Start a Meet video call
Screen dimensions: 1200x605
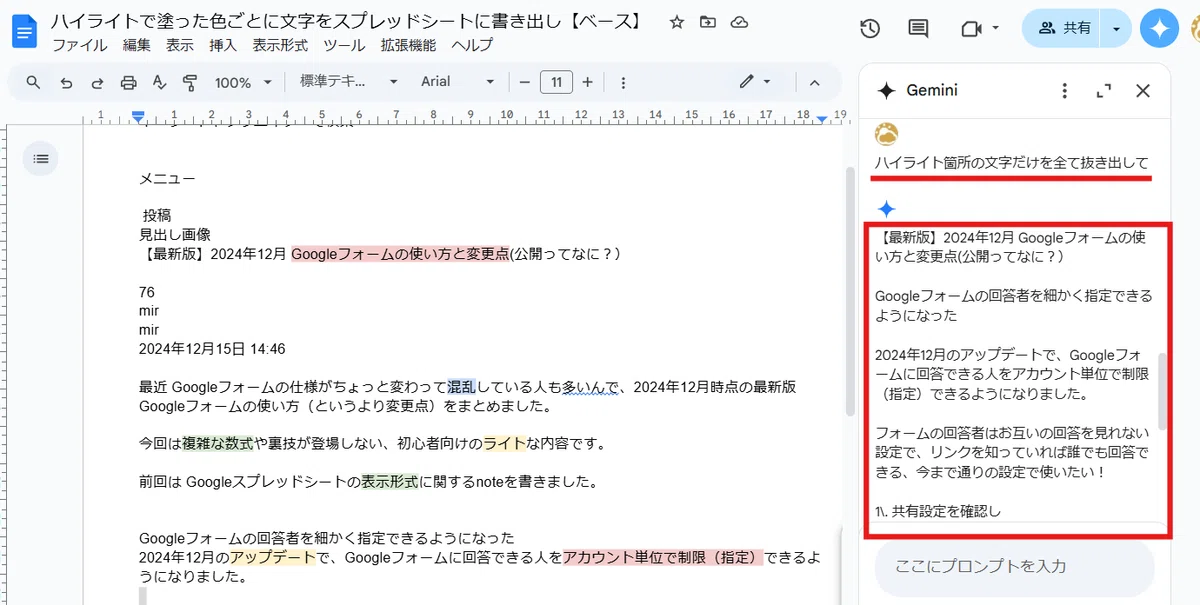970,28
